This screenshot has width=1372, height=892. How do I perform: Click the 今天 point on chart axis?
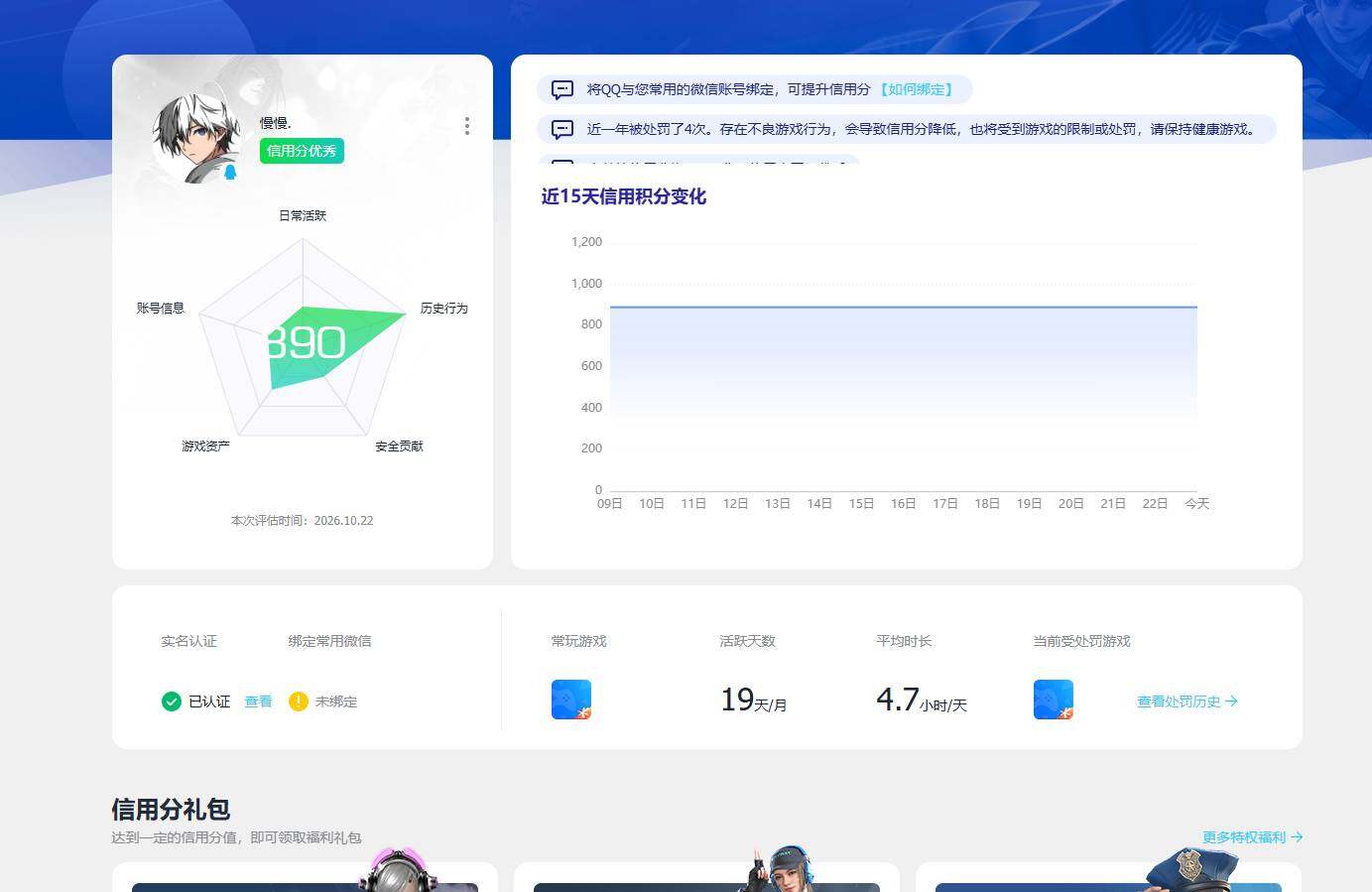[1197, 504]
